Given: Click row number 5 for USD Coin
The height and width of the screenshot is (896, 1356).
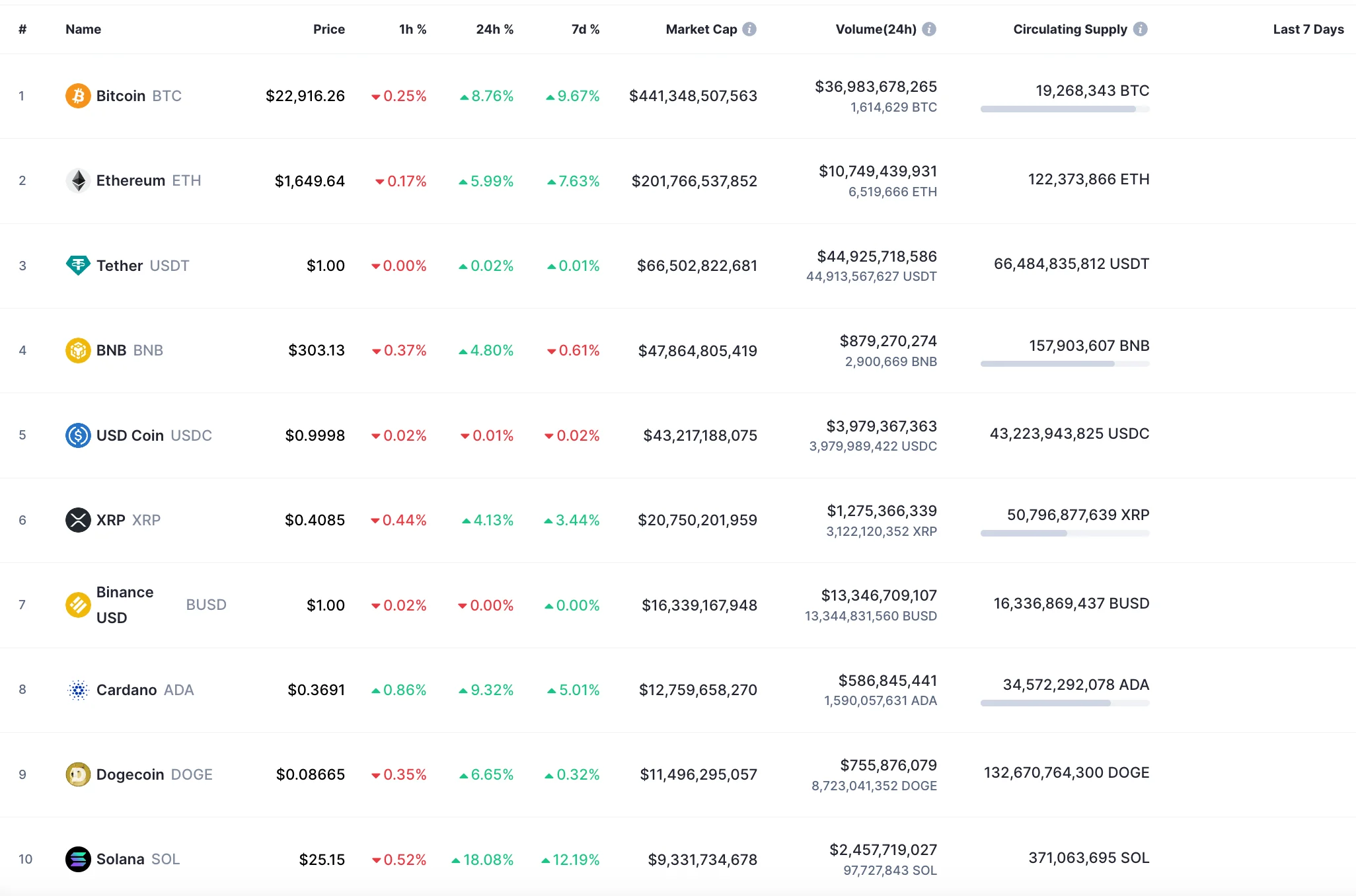Looking at the screenshot, I should [22, 435].
